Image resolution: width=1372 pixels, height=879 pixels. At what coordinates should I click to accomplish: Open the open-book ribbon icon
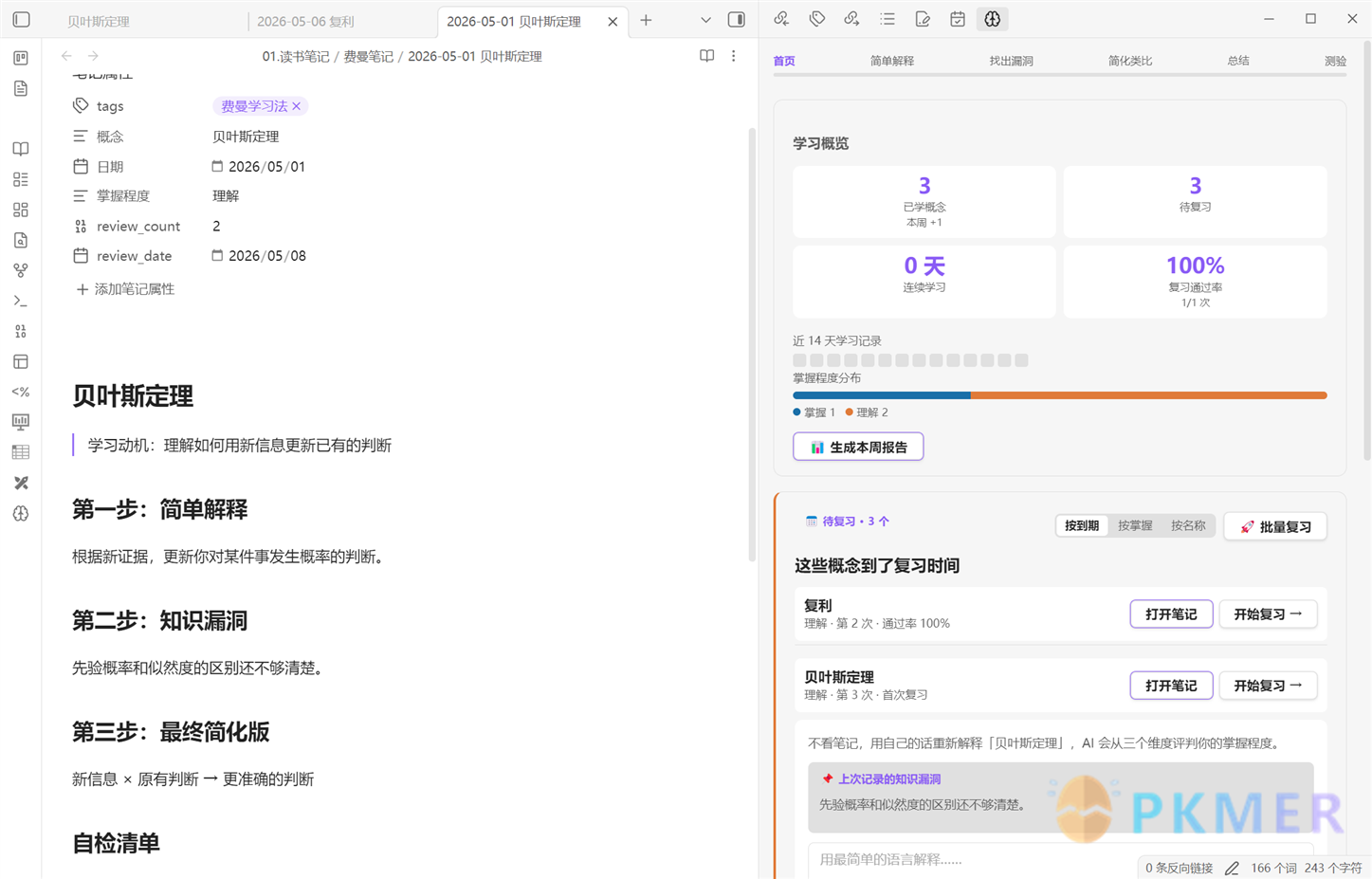[x=21, y=149]
